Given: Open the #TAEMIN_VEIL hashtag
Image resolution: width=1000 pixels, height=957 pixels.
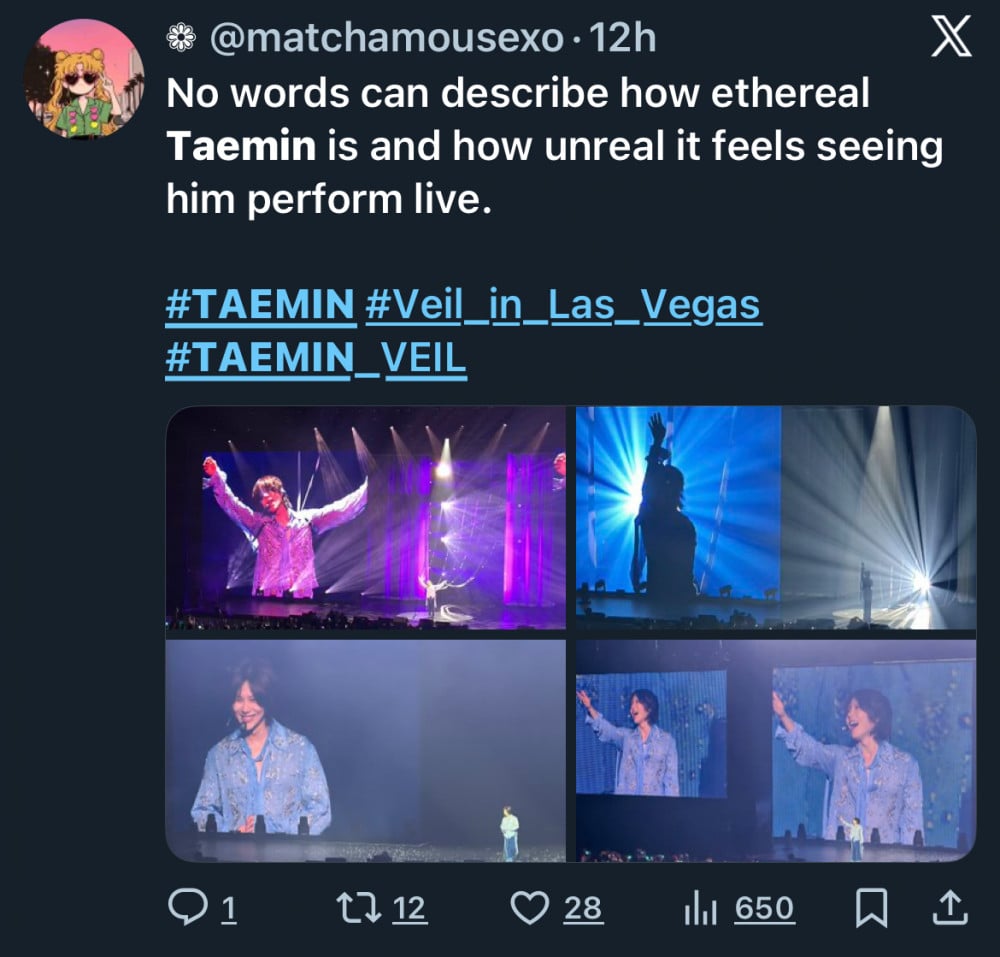Looking at the screenshot, I should click(316, 359).
